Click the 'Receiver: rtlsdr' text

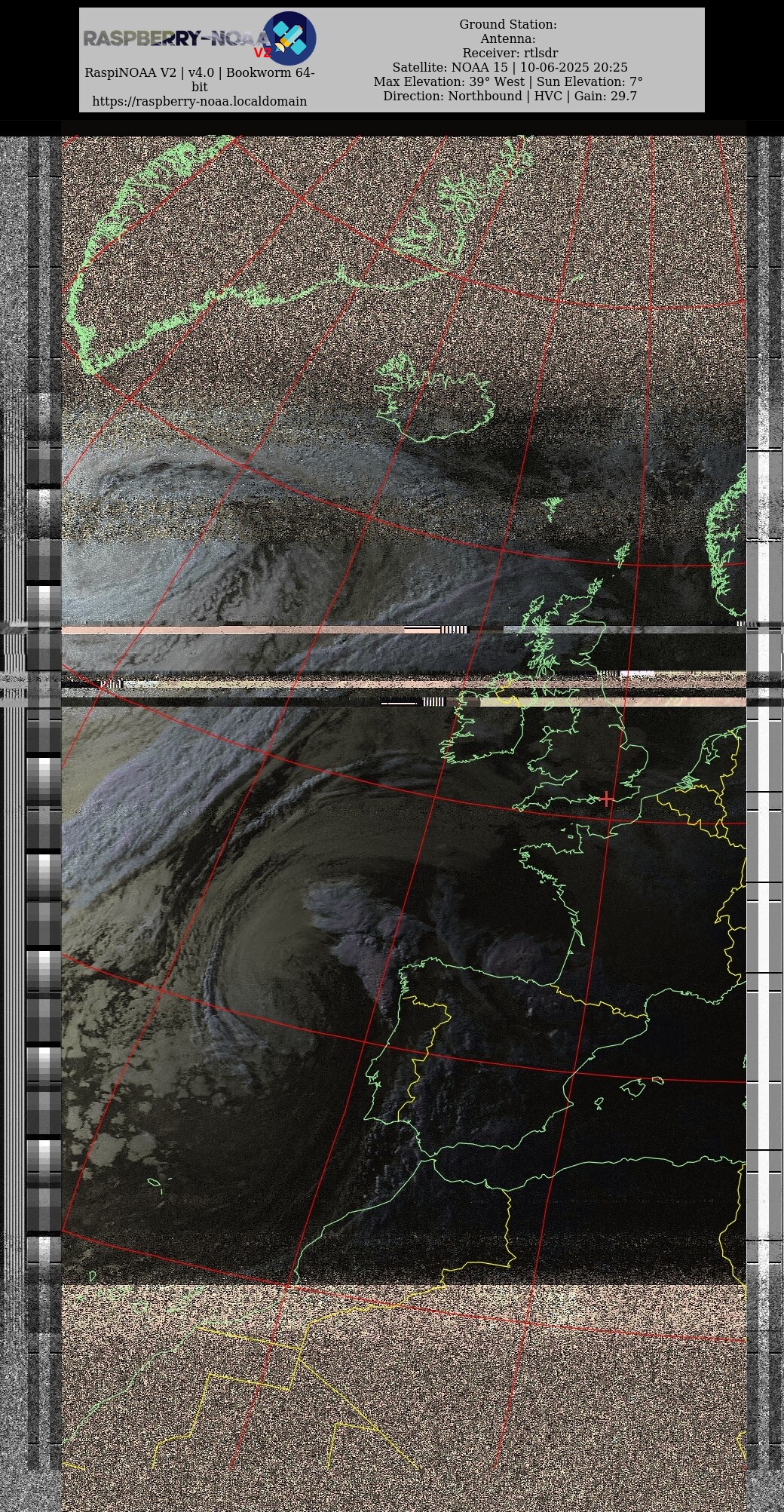(x=510, y=54)
